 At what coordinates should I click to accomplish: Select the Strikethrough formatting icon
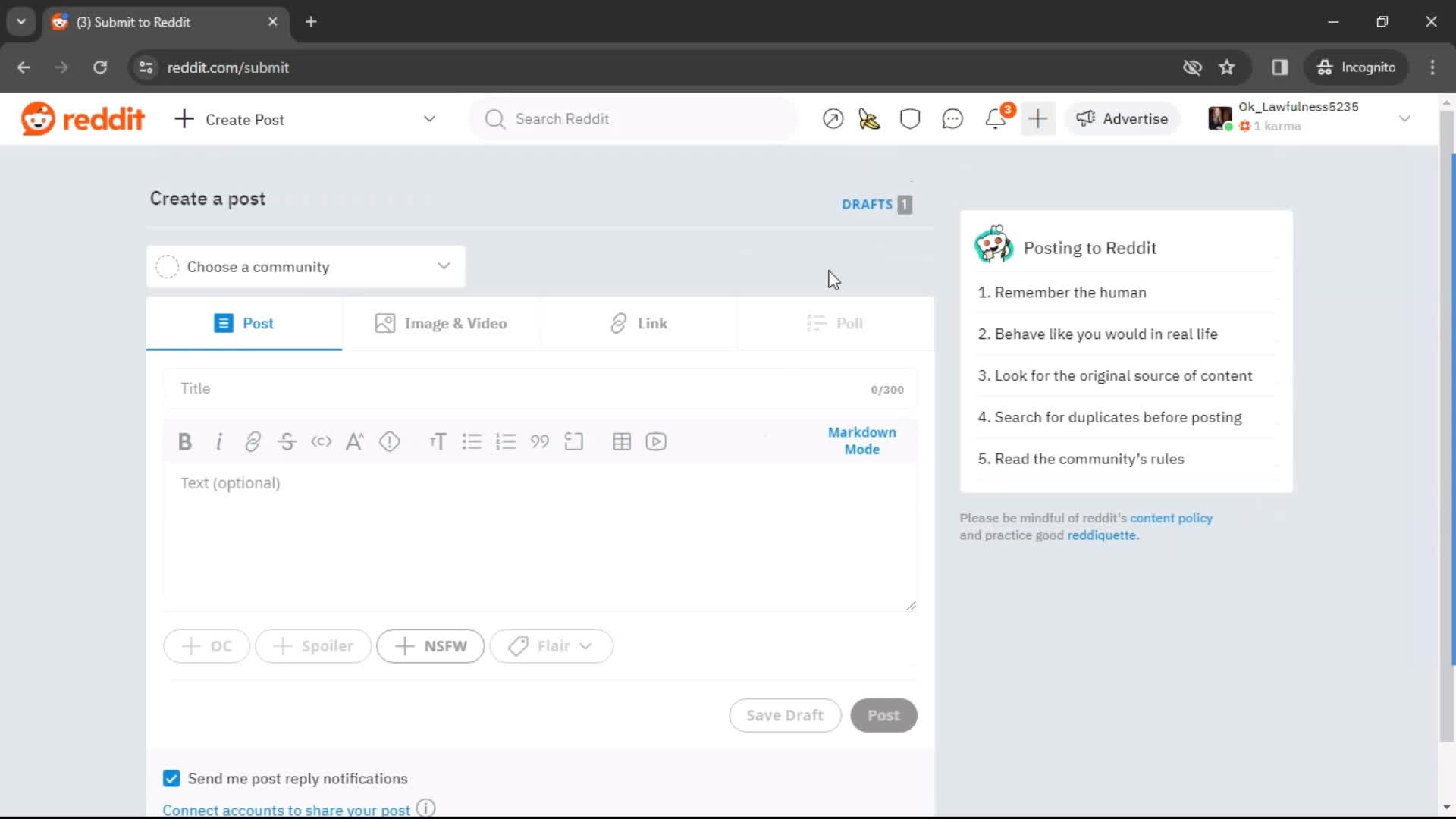[x=287, y=441]
